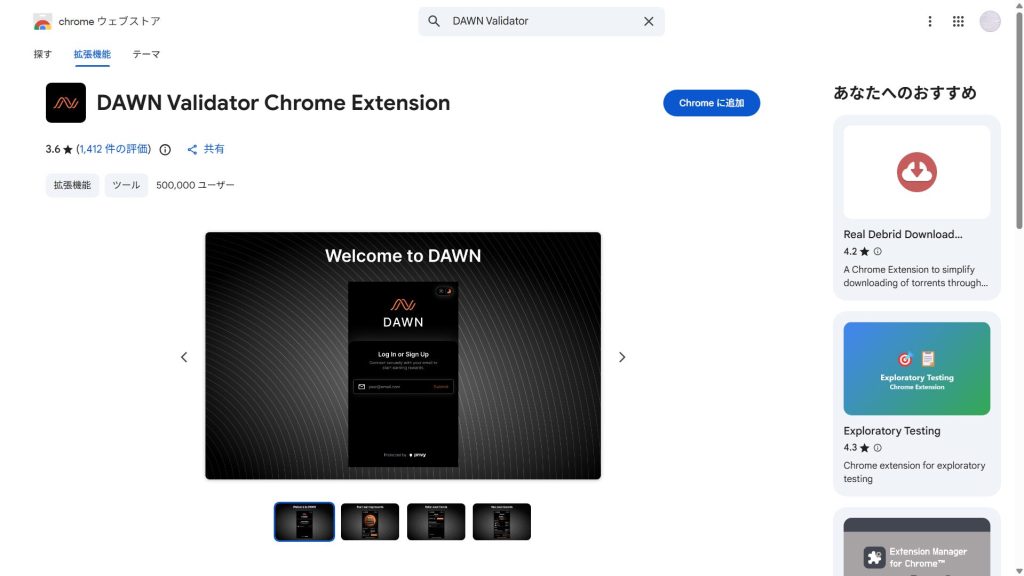Select the first screenshot thumbnail

304,521
